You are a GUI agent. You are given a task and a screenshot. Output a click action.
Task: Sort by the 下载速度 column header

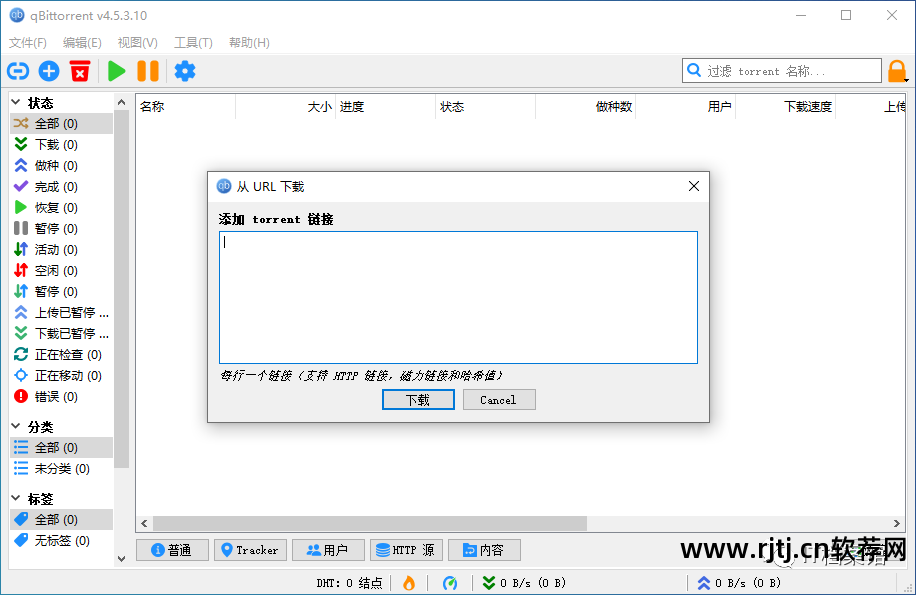coord(786,107)
